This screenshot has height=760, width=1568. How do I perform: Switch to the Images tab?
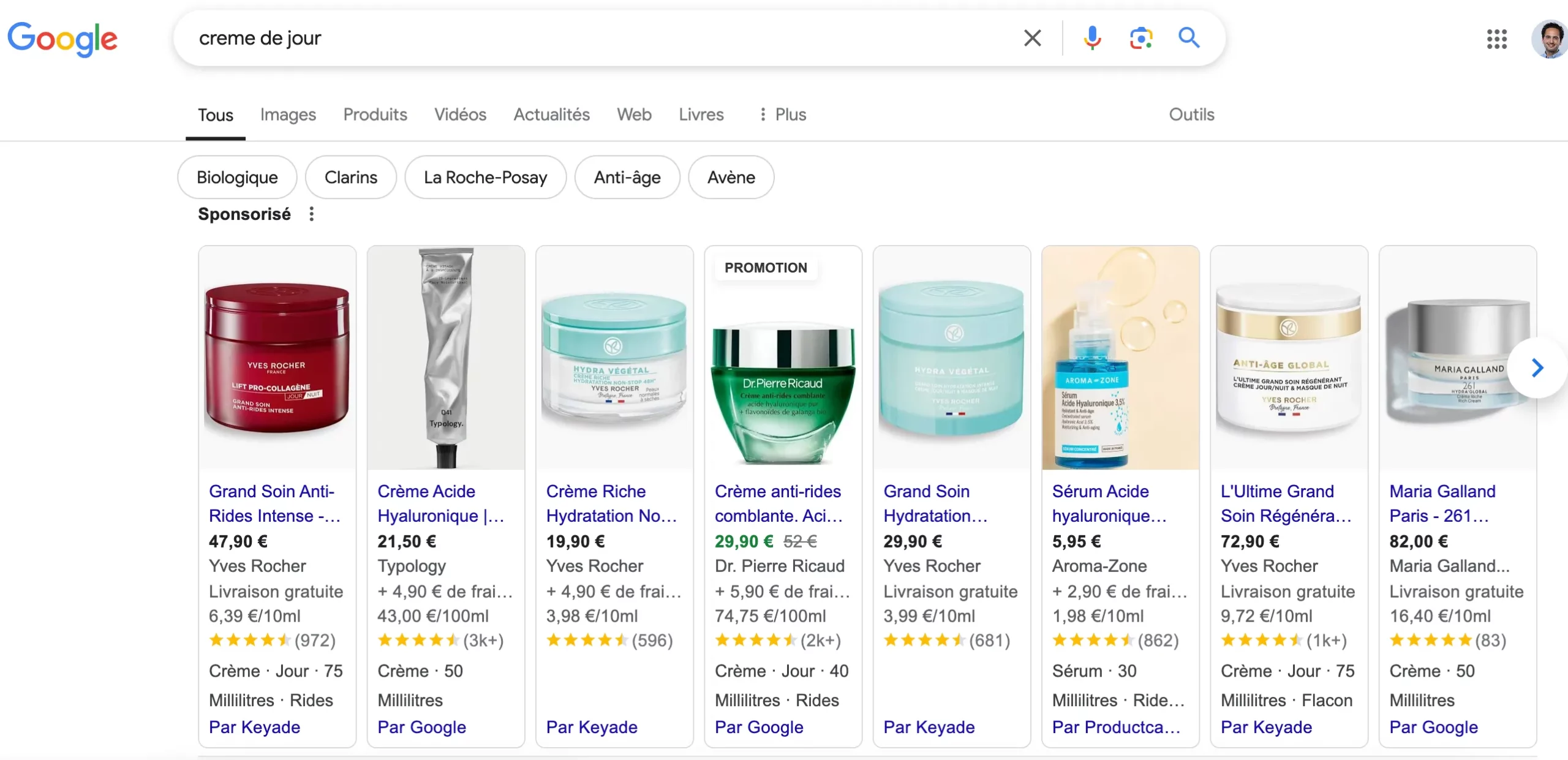pyautogui.click(x=288, y=115)
